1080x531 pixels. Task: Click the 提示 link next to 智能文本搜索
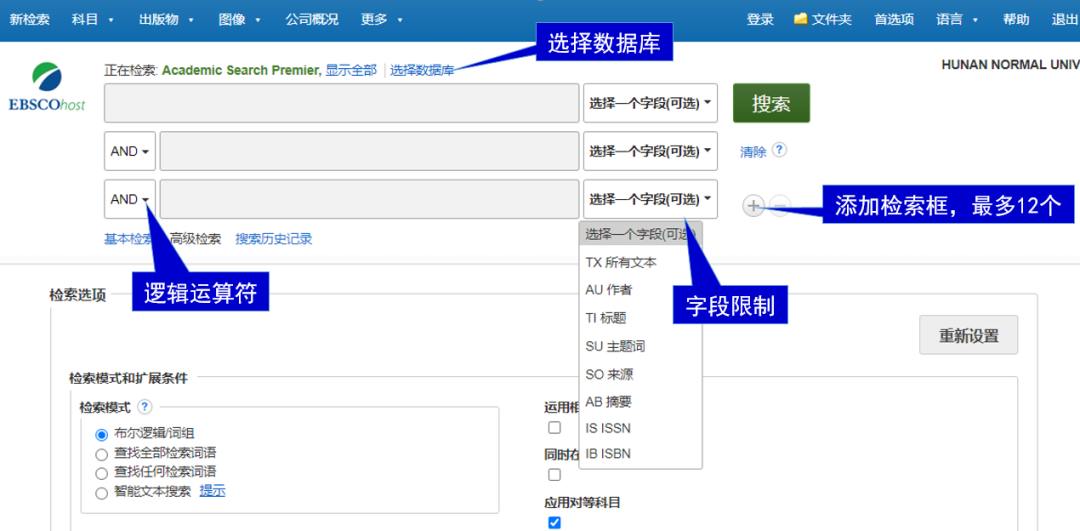pyautogui.click(x=213, y=491)
